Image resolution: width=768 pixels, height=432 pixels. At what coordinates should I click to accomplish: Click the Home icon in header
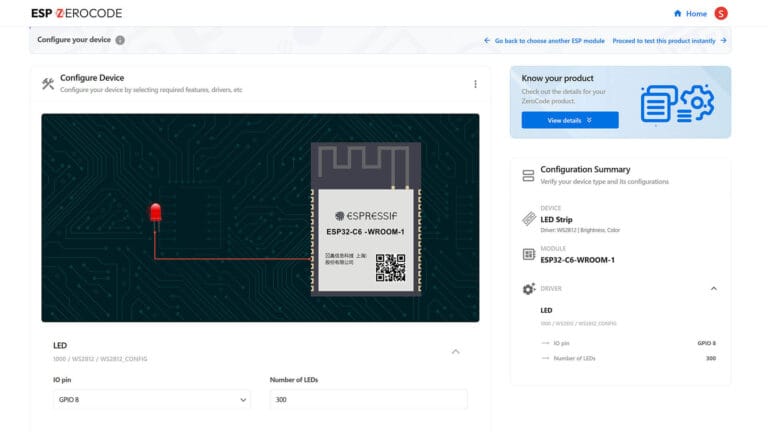tap(678, 13)
